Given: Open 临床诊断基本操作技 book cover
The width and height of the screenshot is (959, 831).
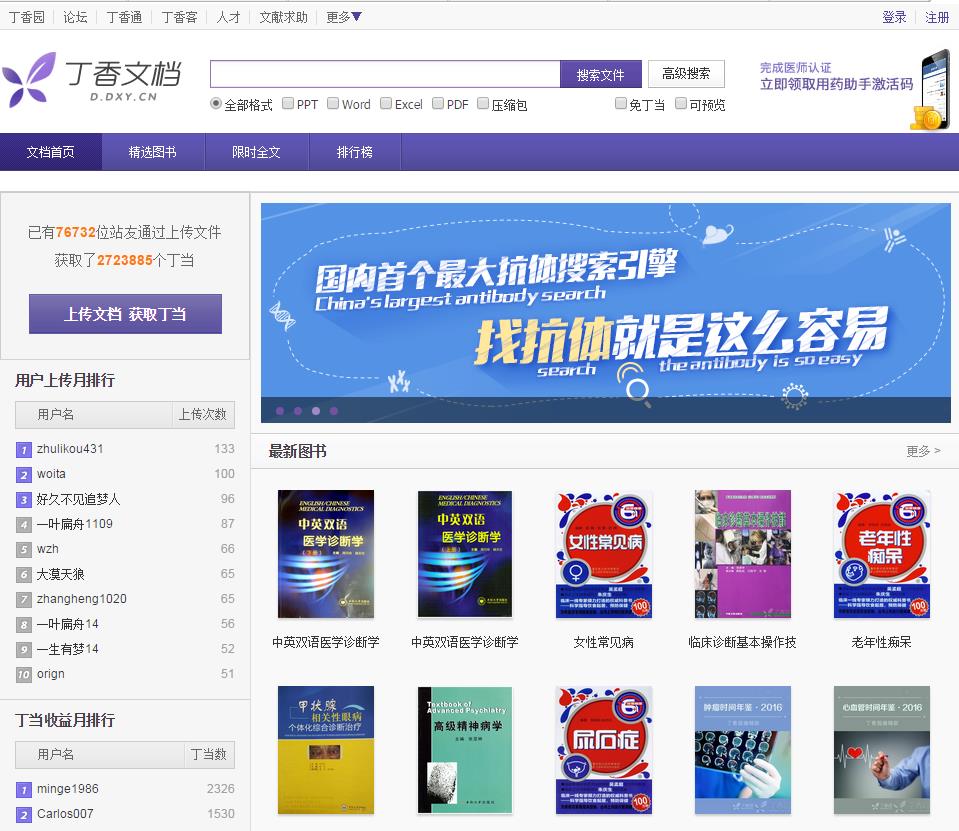Looking at the screenshot, I should tap(742, 554).
